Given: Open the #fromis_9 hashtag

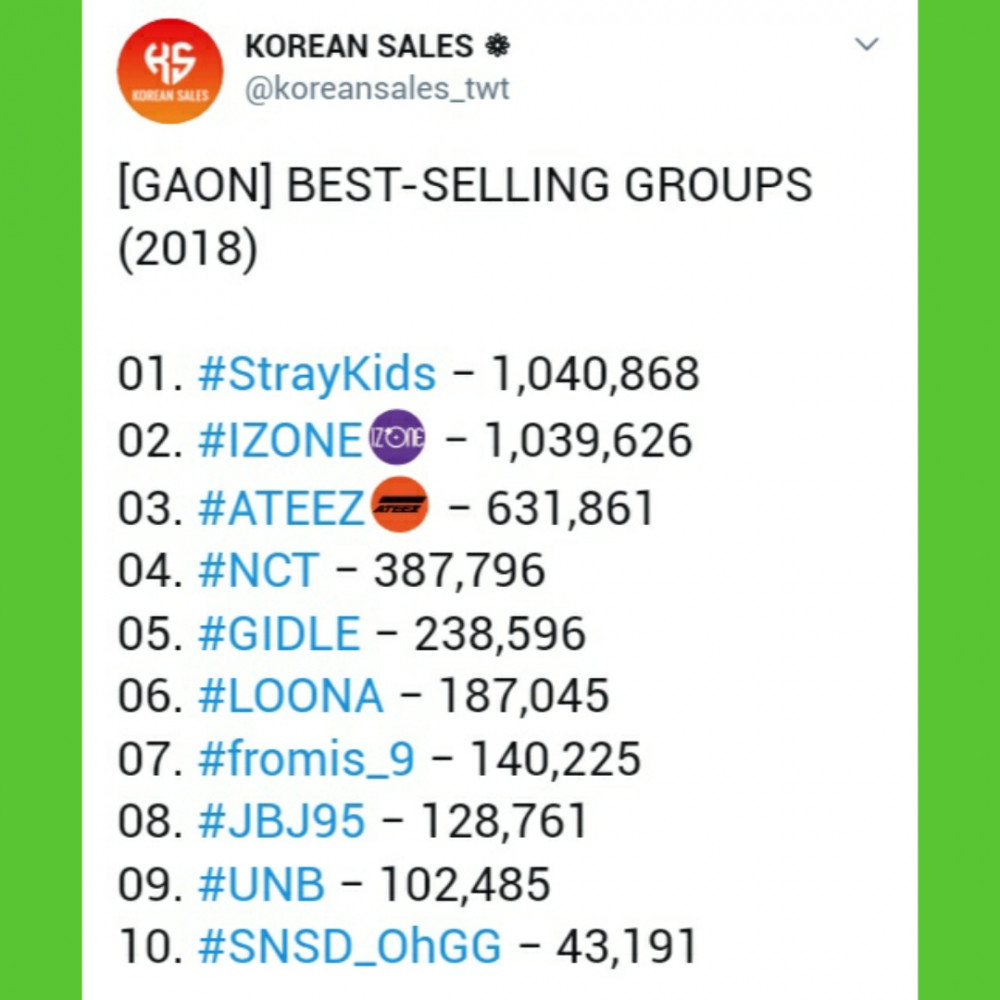Looking at the screenshot, I should pos(306,760).
